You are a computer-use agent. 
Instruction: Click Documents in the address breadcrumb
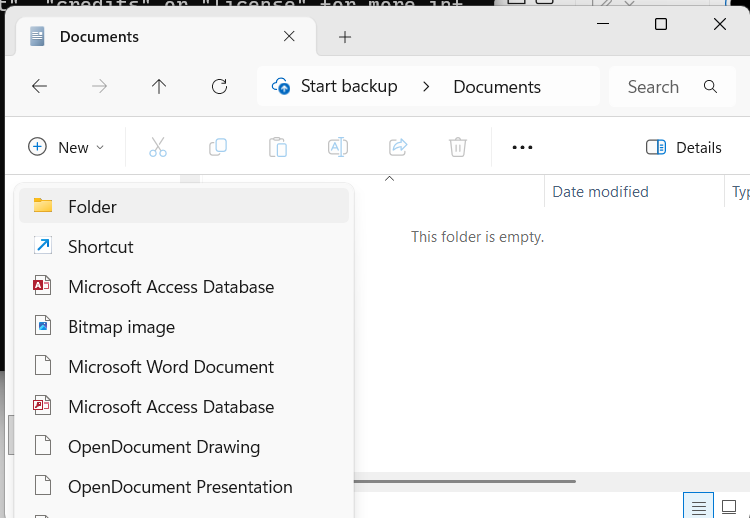click(x=497, y=87)
